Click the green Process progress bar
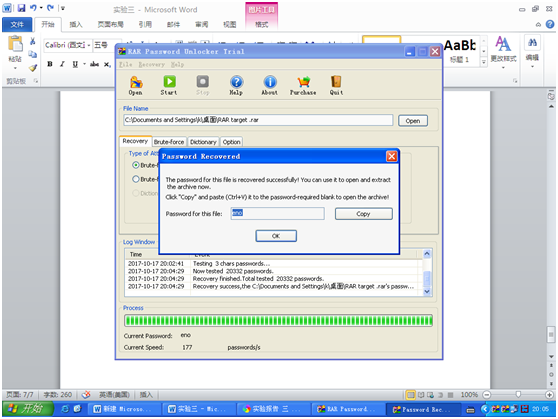 click(278, 320)
